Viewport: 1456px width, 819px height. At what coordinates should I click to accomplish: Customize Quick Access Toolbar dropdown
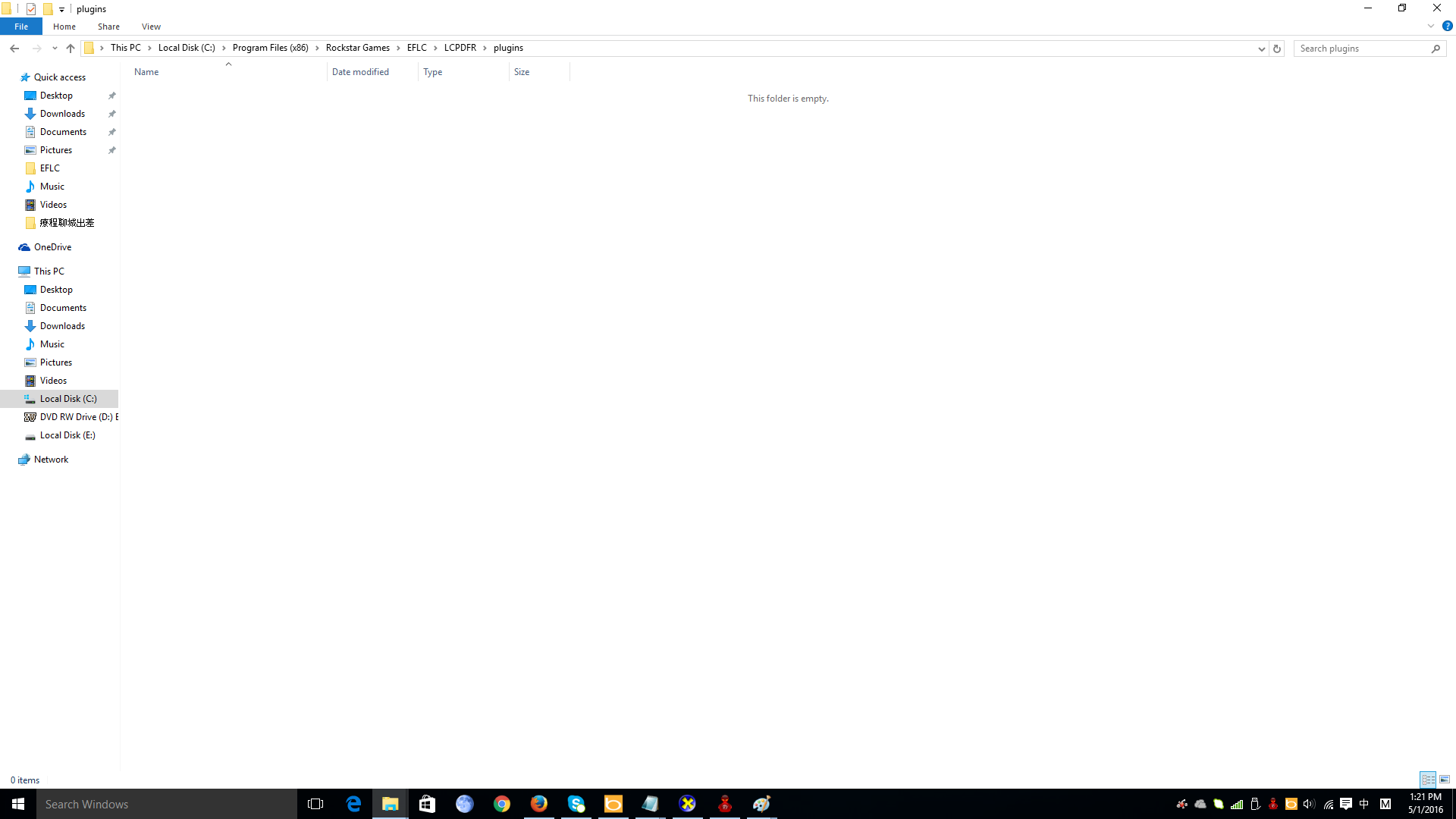62,9
